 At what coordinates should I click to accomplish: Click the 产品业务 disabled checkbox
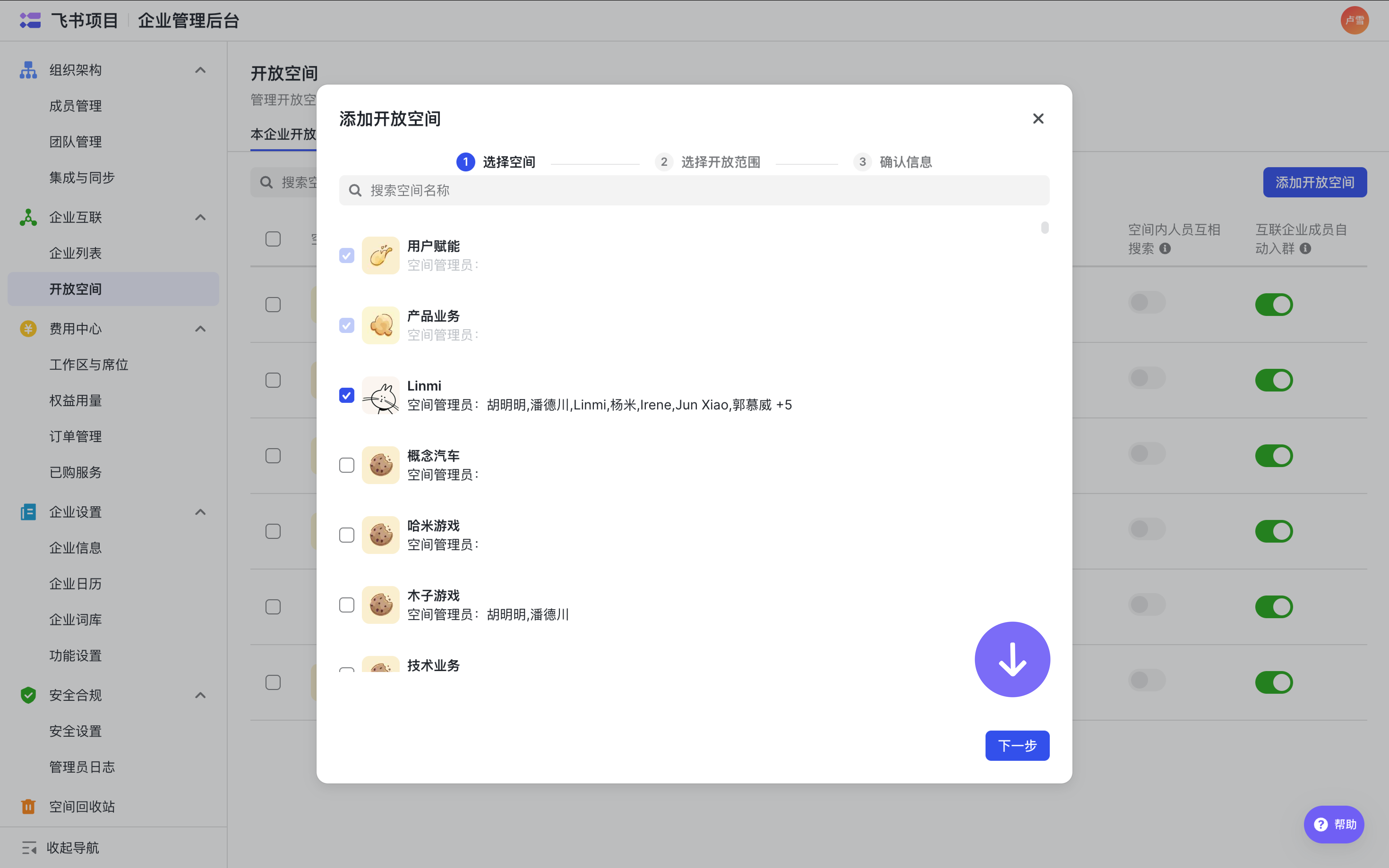coord(346,325)
